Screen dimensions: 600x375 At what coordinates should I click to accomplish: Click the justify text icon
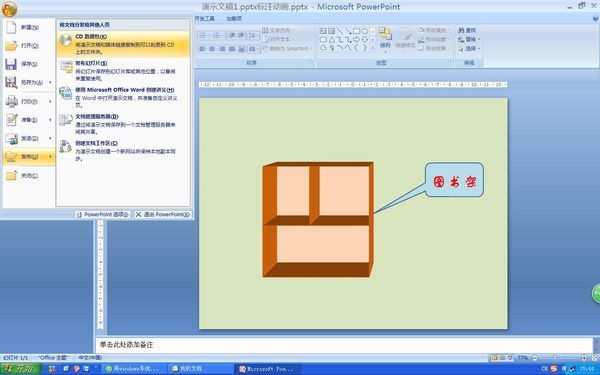click(232, 49)
